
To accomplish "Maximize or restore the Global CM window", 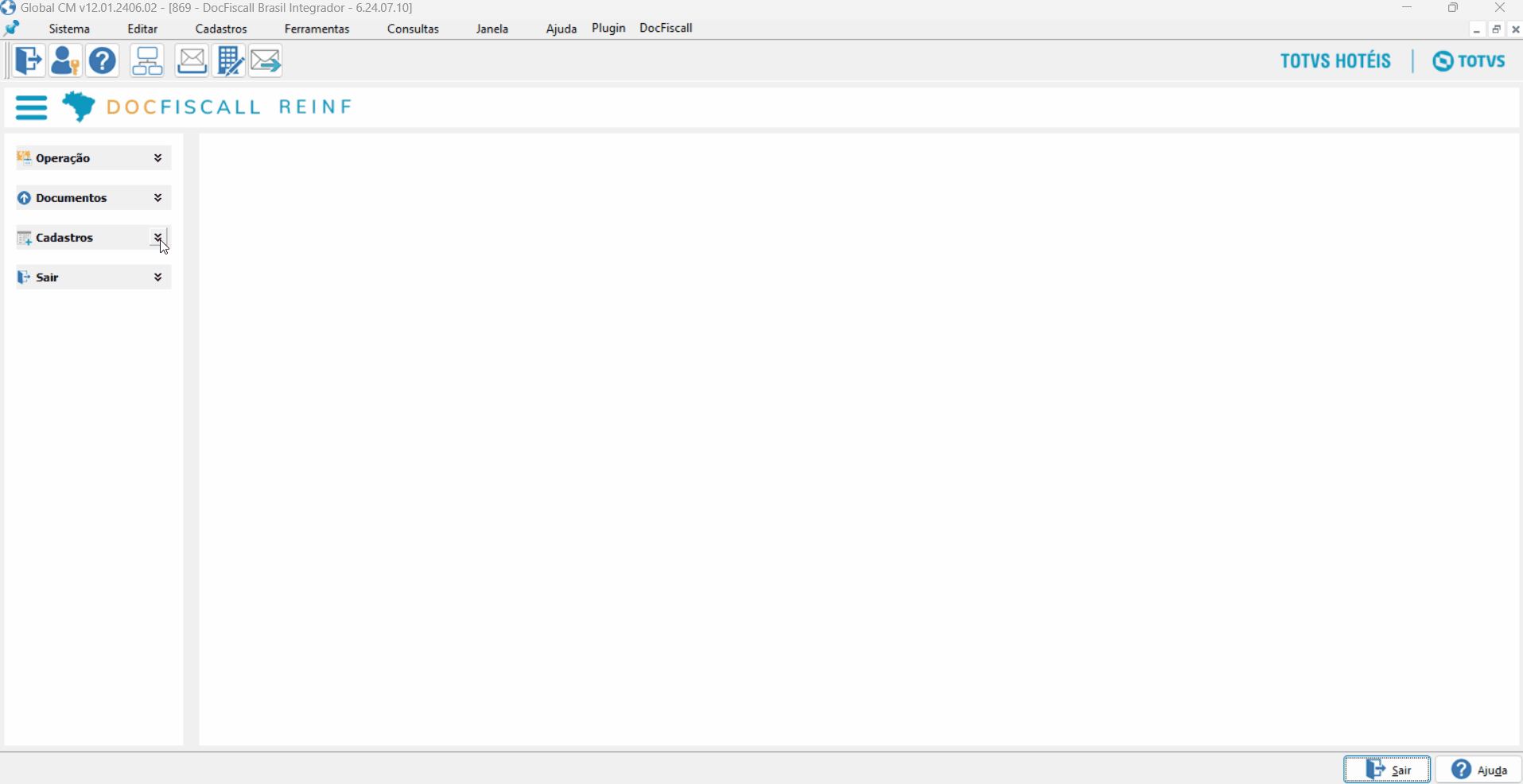I will 1453,8.
